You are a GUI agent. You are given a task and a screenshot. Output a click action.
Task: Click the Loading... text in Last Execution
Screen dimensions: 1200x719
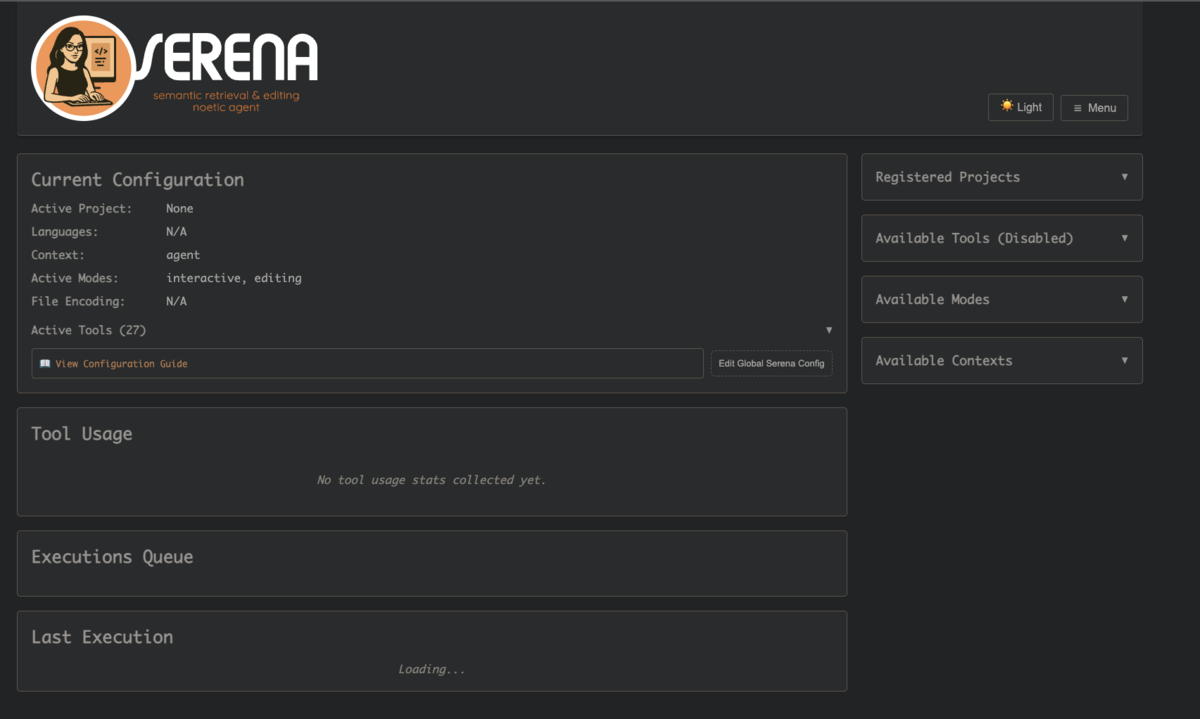click(431, 669)
